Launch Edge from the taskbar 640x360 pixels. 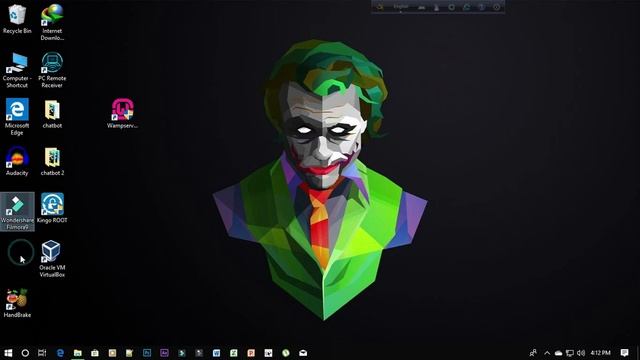click(x=60, y=353)
